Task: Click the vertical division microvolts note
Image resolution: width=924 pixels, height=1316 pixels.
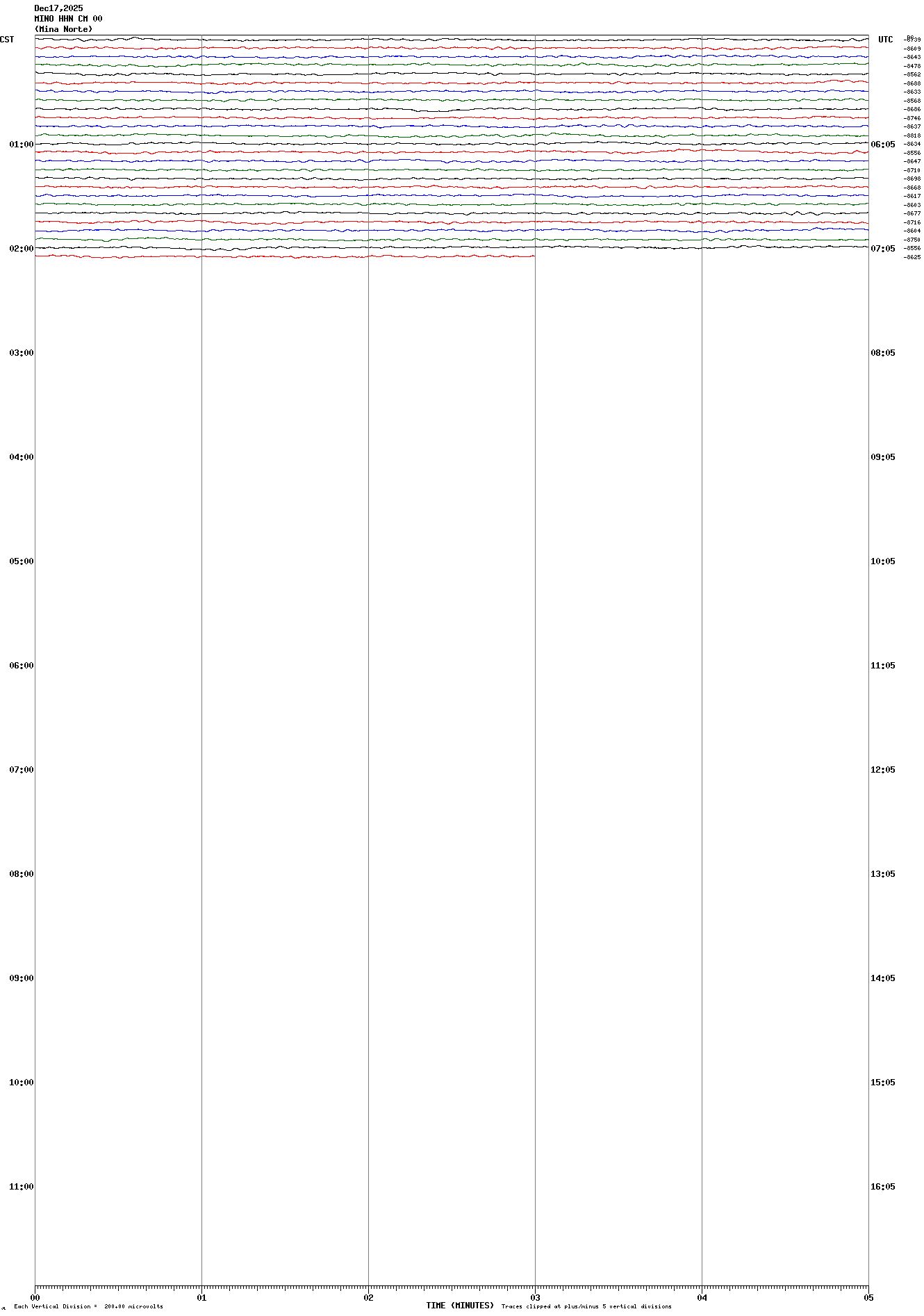Action: point(88,1306)
